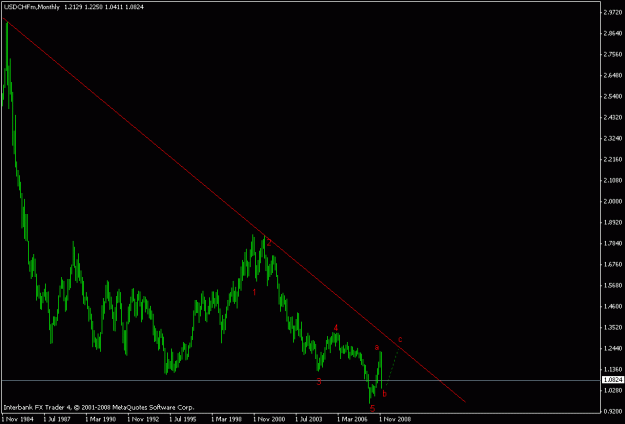Viewport: 625px width, 424px height.
Task: Select the red corrective wave label "b"
Action: click(385, 394)
